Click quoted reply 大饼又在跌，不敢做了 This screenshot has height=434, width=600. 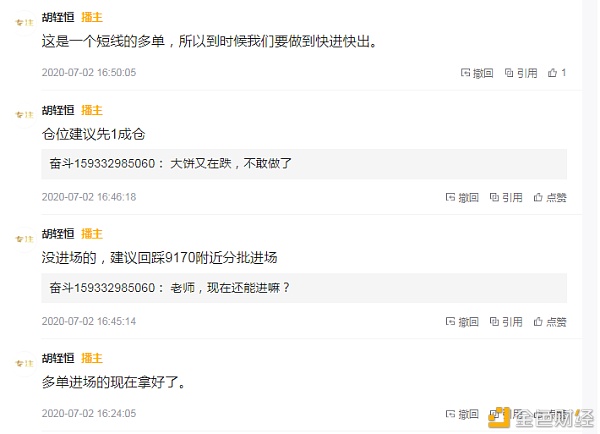[x=304, y=164]
